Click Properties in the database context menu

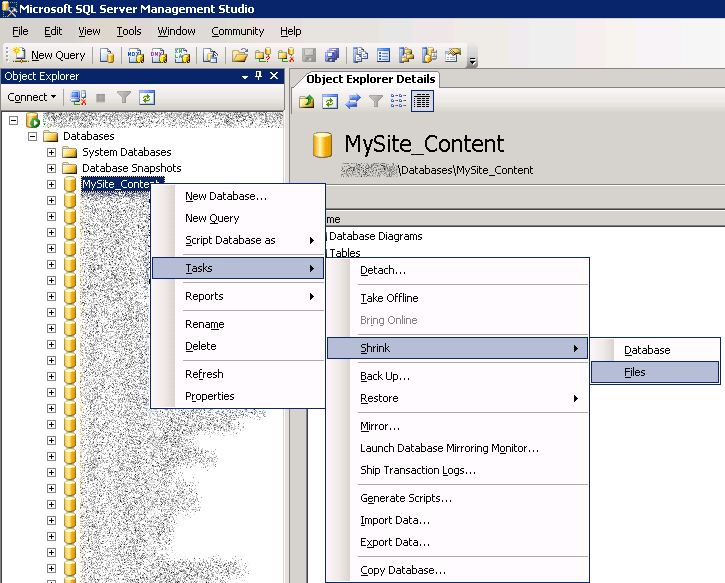click(x=209, y=396)
